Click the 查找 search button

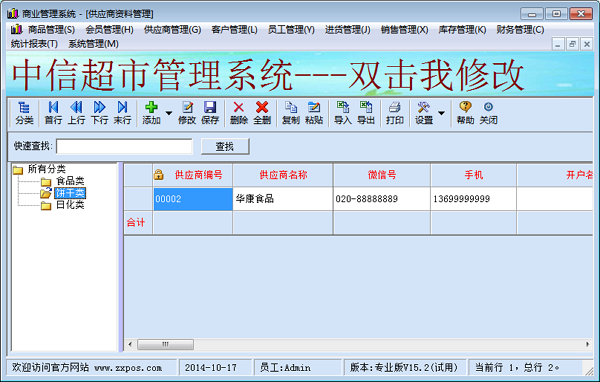point(225,146)
